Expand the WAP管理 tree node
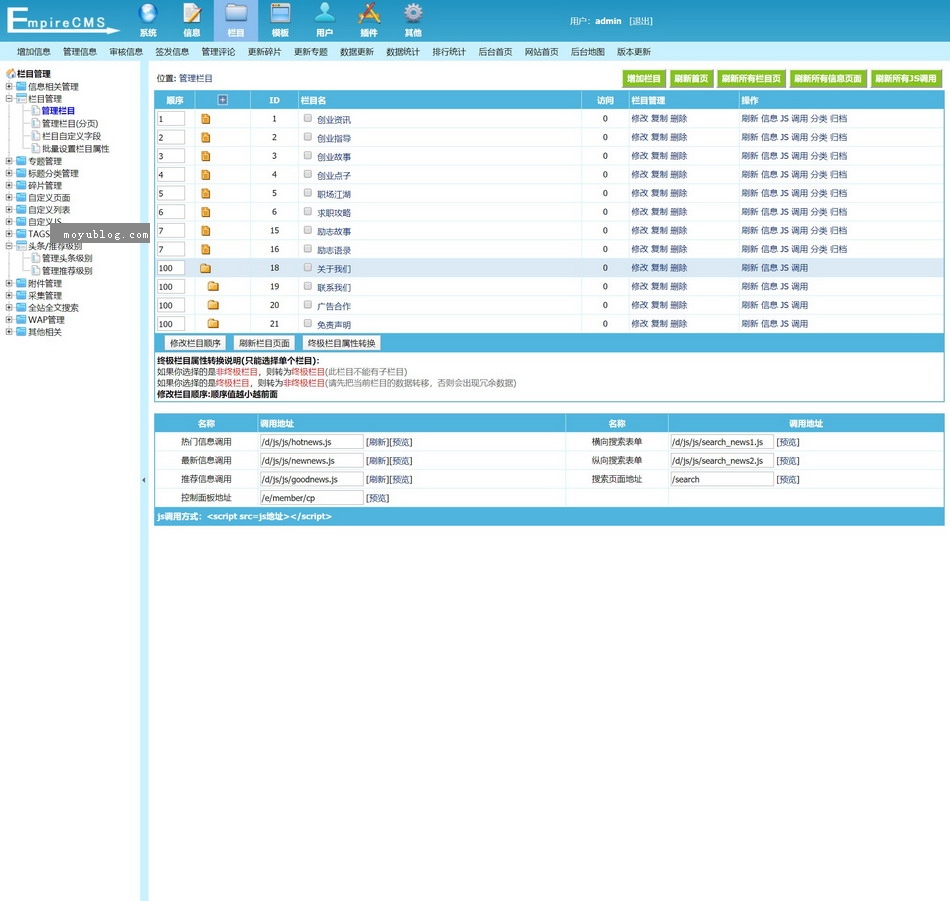 click(x=9, y=320)
